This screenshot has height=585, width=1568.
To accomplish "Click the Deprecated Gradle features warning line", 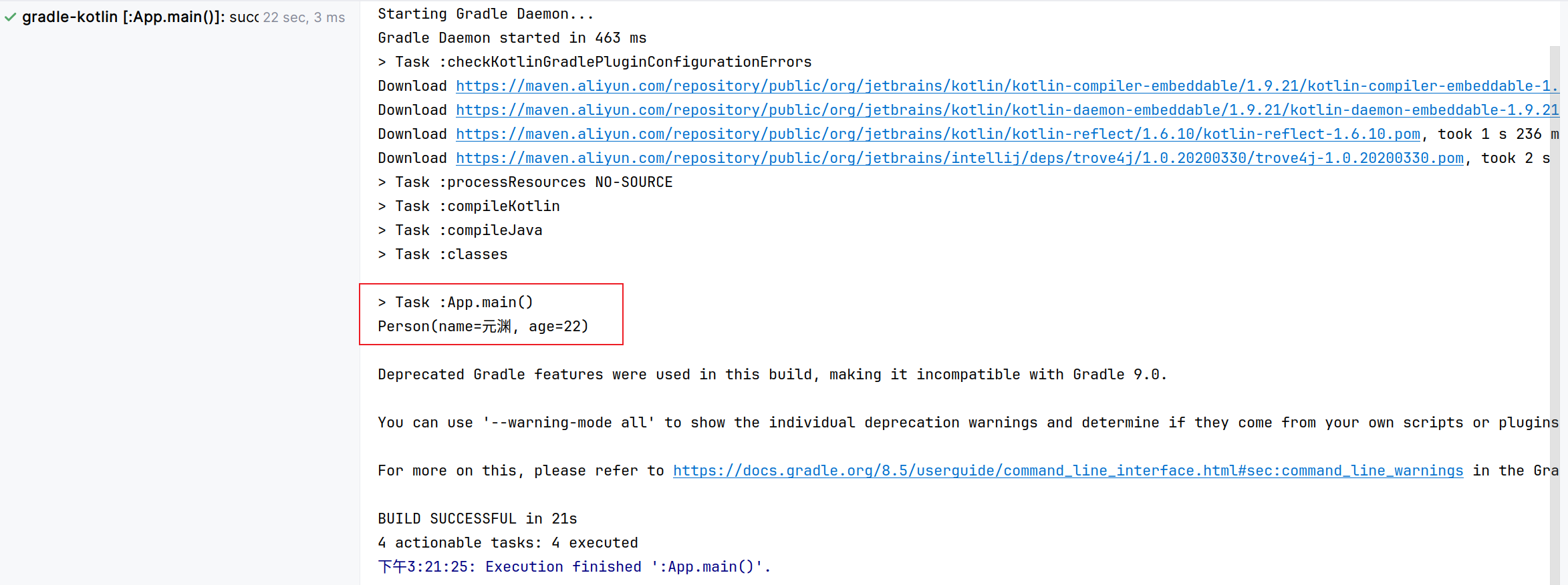I will (772, 375).
